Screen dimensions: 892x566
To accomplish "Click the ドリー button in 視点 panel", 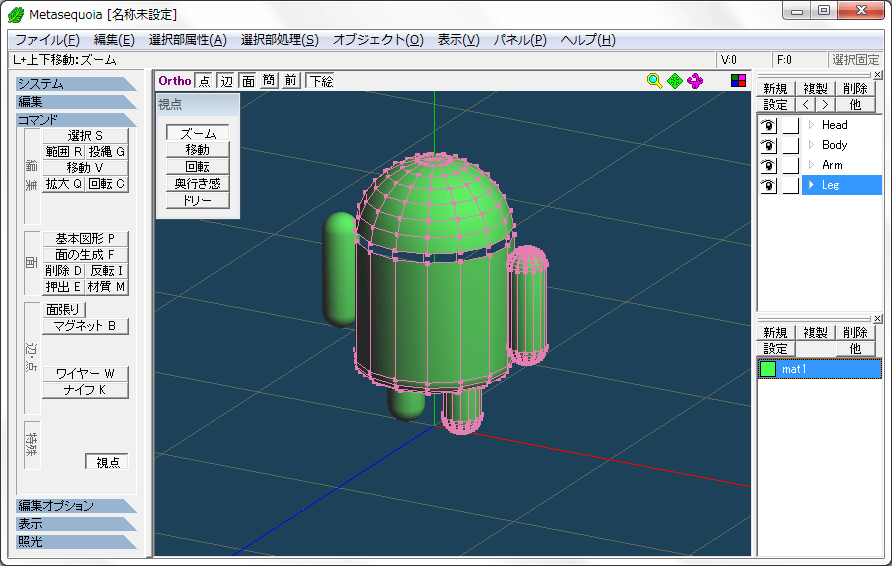I will click(197, 200).
